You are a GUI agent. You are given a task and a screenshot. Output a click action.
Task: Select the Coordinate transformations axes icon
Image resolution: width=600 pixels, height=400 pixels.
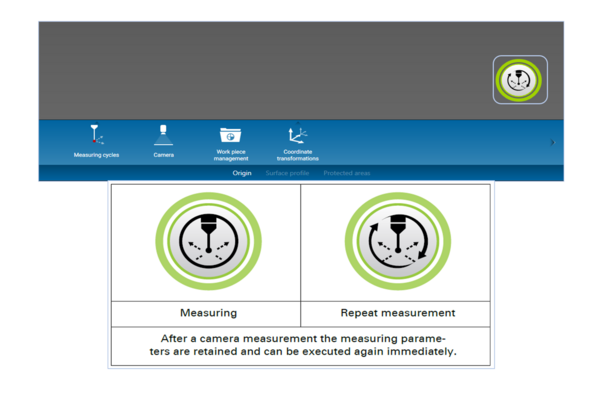point(298,136)
